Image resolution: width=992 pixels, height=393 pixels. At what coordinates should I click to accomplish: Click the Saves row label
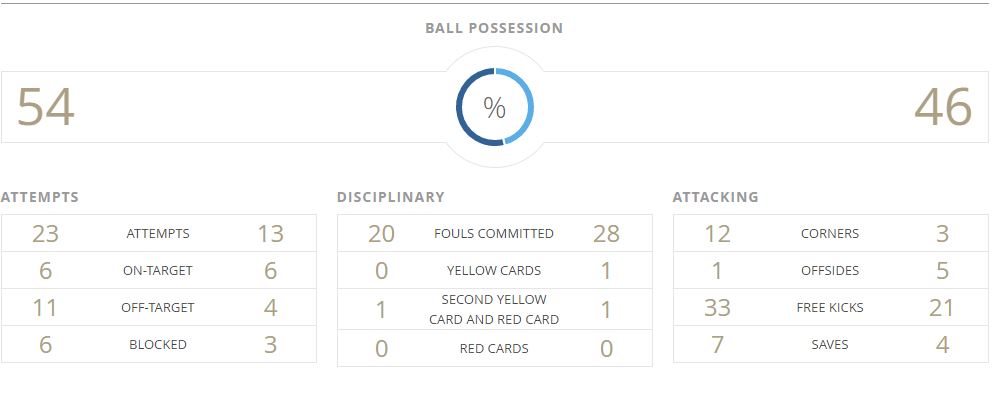(x=830, y=345)
